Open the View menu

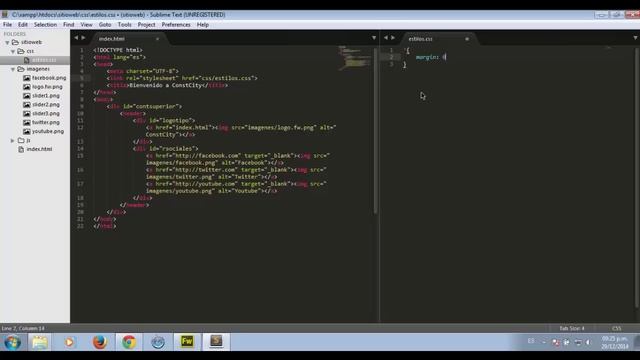87,24
